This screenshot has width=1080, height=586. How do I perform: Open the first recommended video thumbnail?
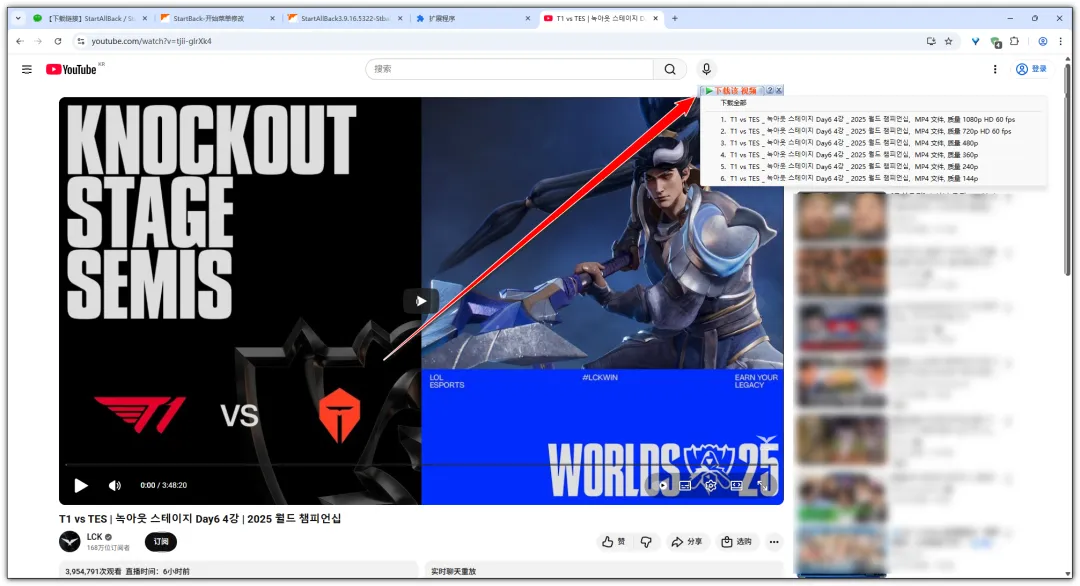[x=841, y=216]
